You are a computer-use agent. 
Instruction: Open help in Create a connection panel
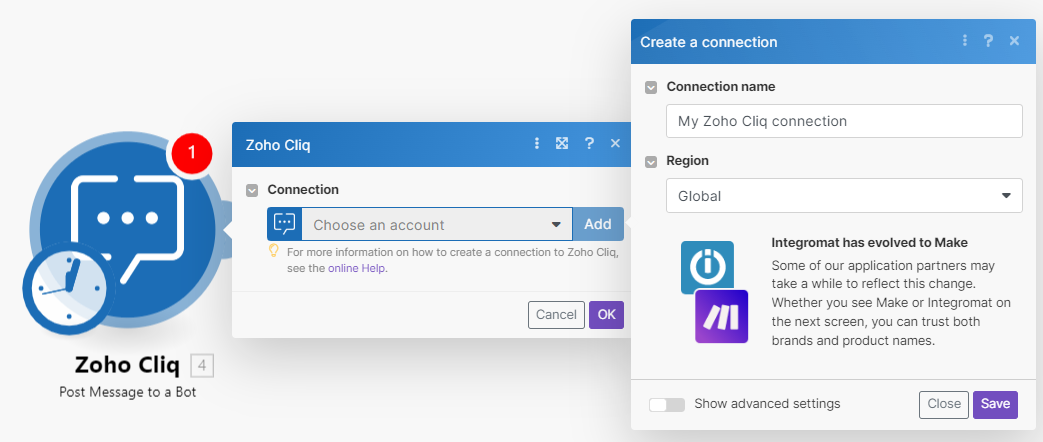tap(988, 41)
